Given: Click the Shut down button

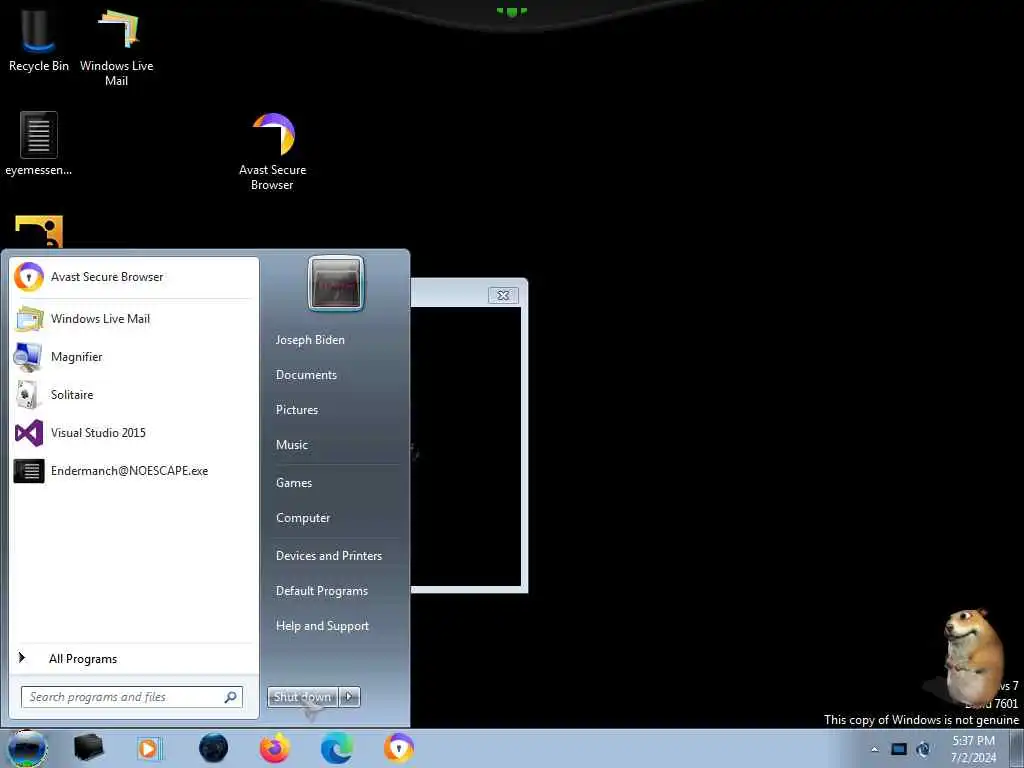Looking at the screenshot, I should tap(302, 697).
